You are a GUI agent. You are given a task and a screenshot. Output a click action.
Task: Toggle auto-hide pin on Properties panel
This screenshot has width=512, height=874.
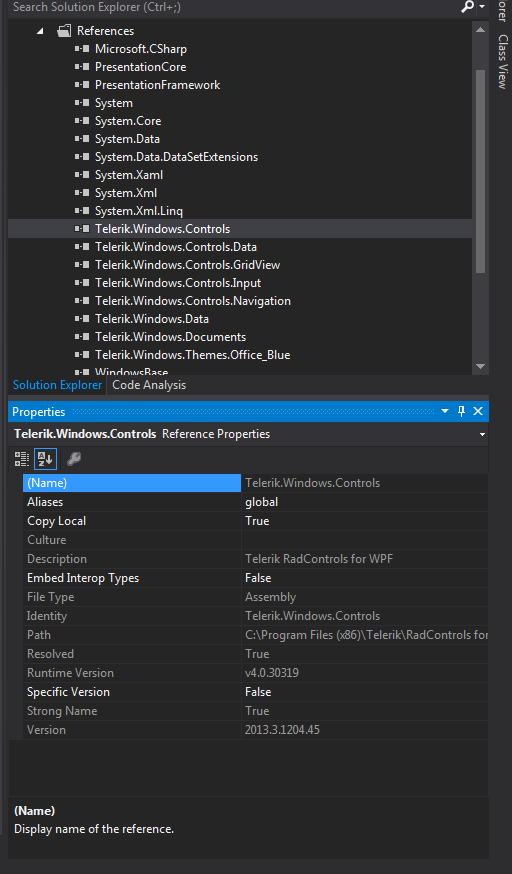click(x=461, y=411)
